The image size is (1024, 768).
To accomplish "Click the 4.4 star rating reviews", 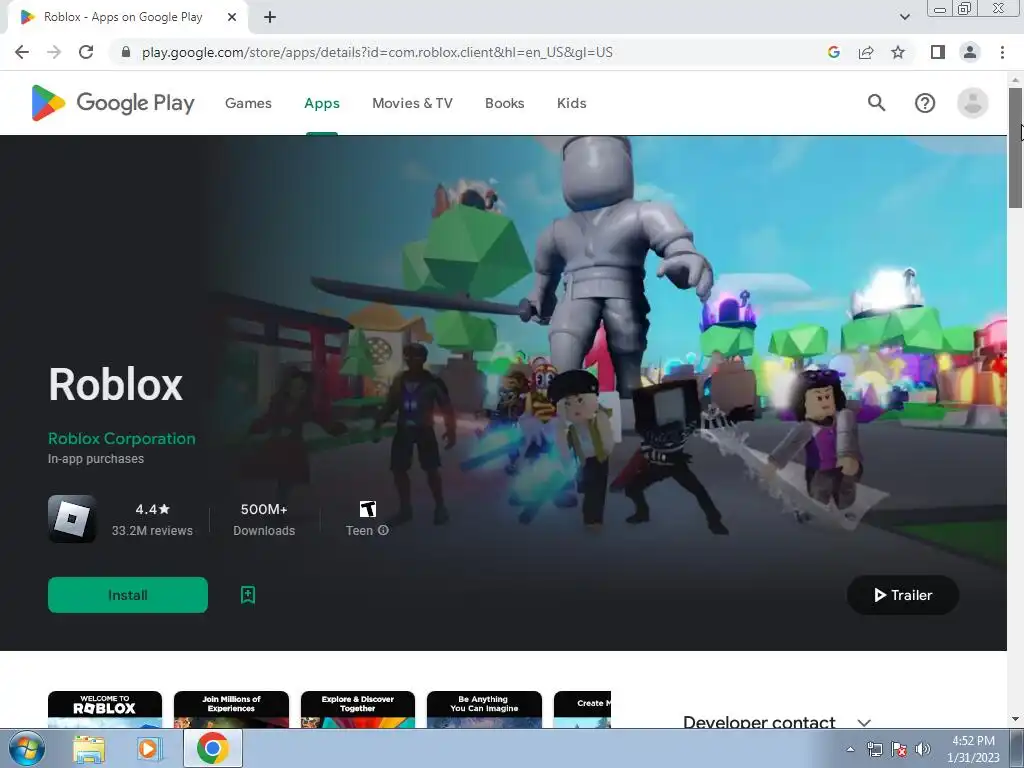I will point(152,519).
